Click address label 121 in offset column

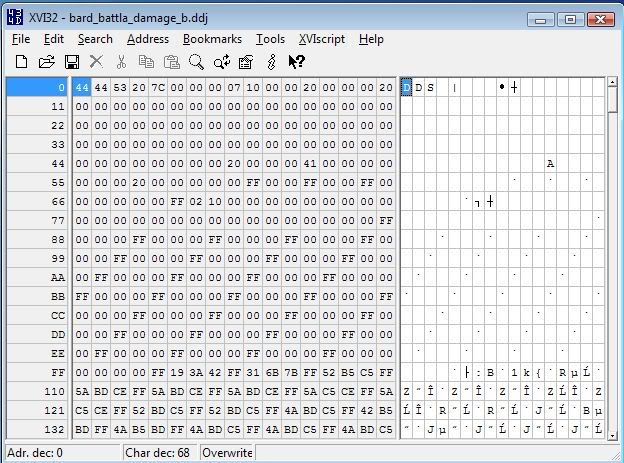pyautogui.click(x=37, y=410)
